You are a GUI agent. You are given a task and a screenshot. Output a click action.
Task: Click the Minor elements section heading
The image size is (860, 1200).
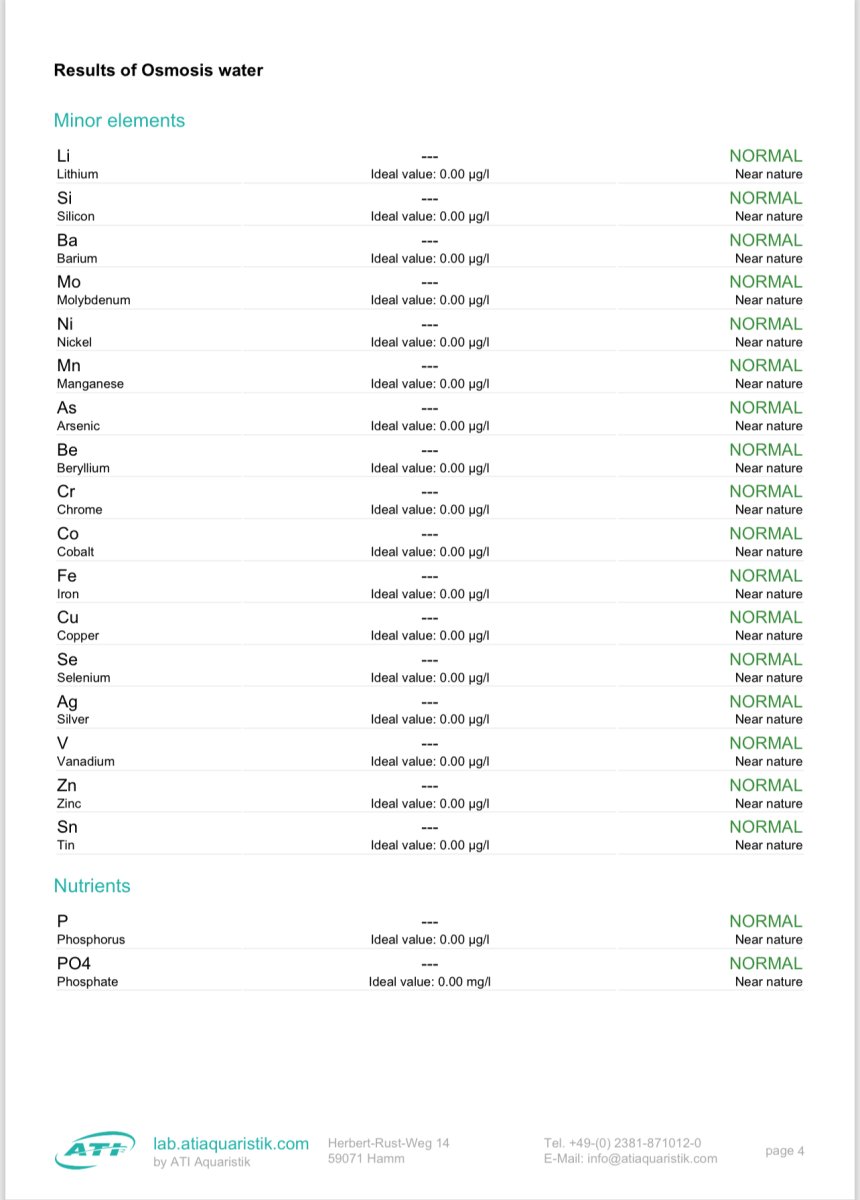coord(119,120)
